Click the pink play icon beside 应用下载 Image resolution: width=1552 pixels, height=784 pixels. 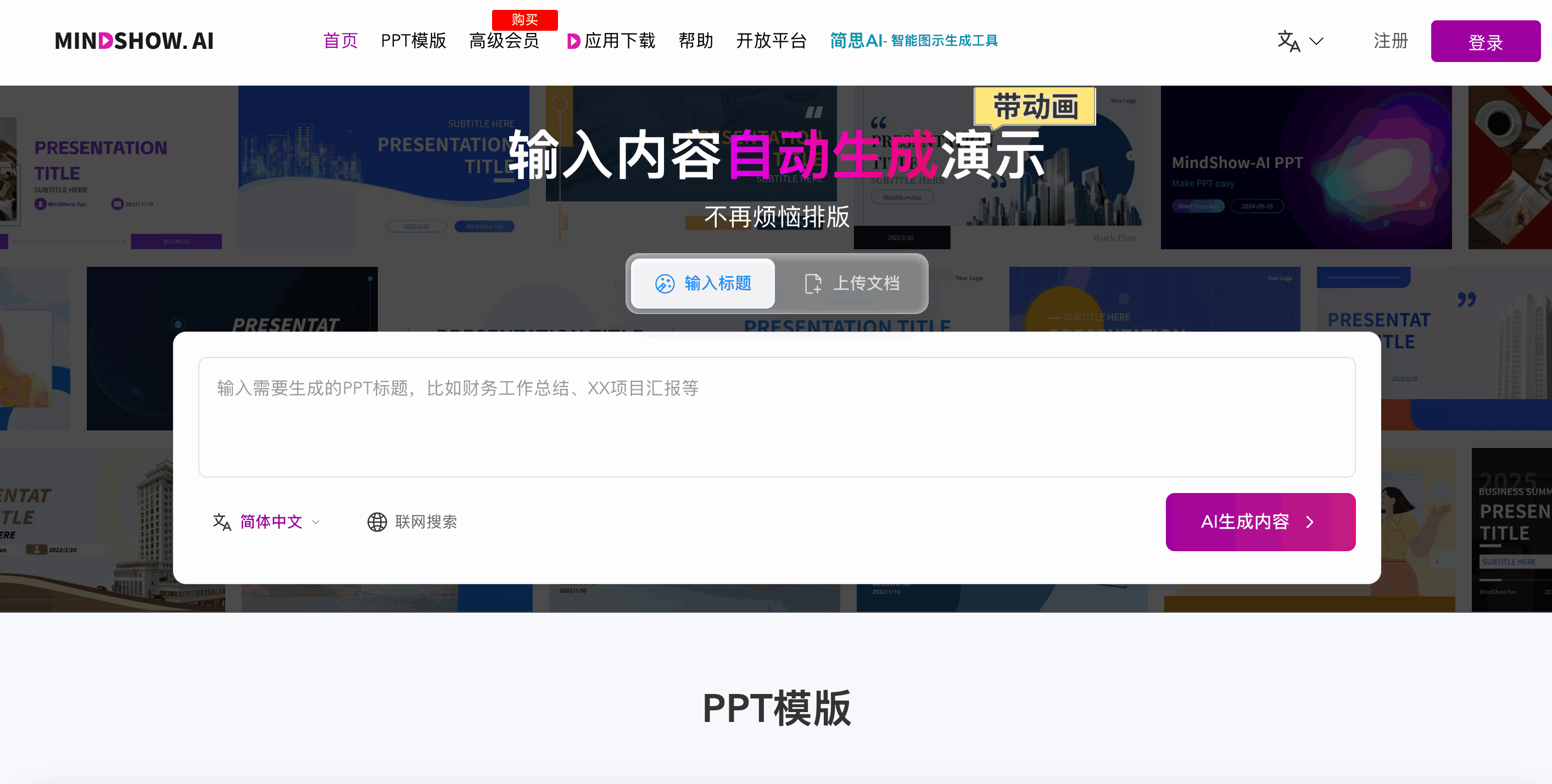click(573, 41)
